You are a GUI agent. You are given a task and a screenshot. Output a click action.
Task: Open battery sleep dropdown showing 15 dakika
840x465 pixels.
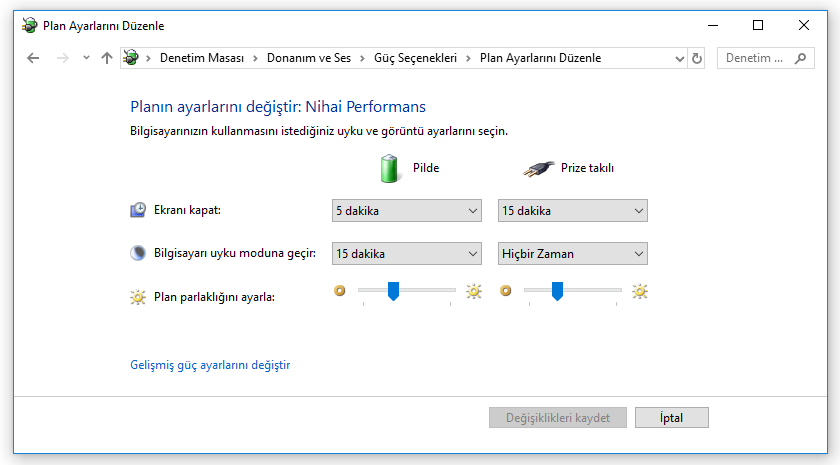[407, 253]
